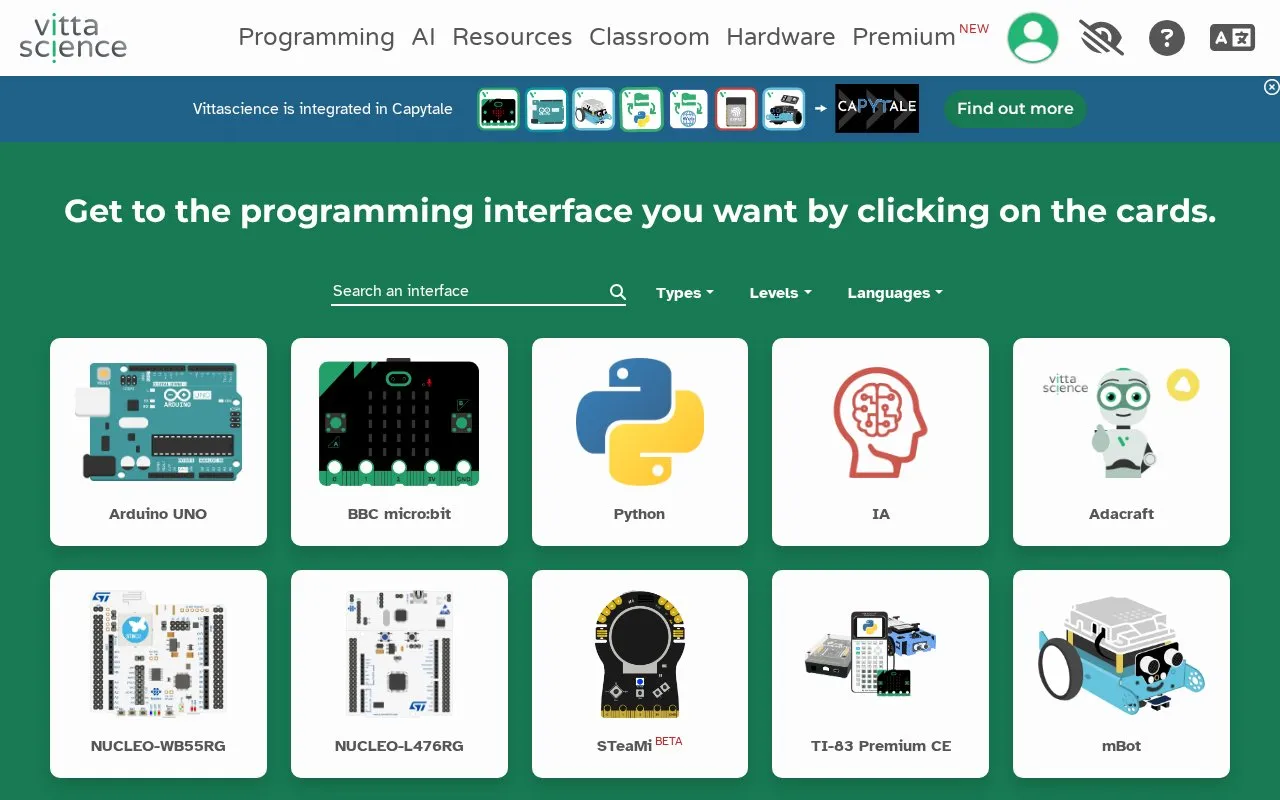
Task: Open the Adacraft robot card image
Action: point(1121,421)
